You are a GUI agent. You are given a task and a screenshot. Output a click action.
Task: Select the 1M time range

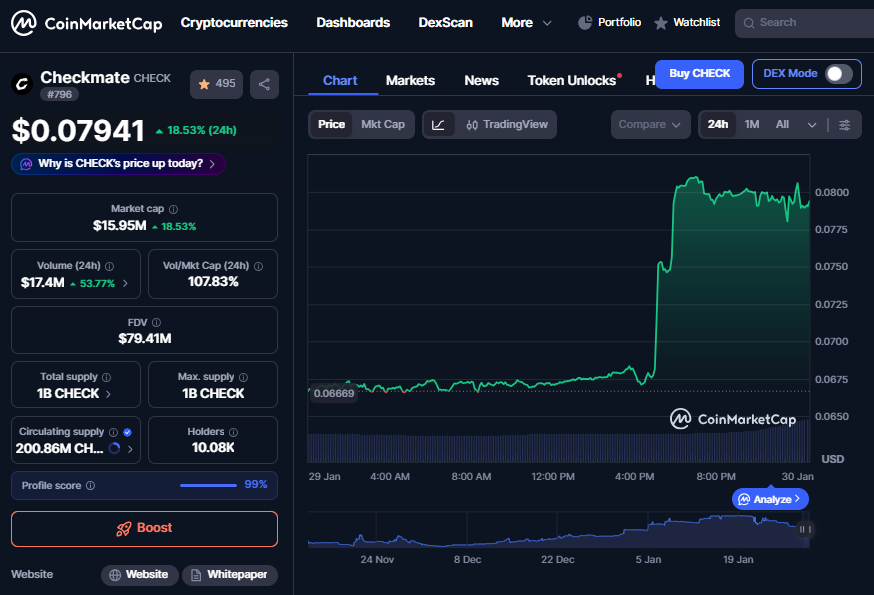coord(752,124)
